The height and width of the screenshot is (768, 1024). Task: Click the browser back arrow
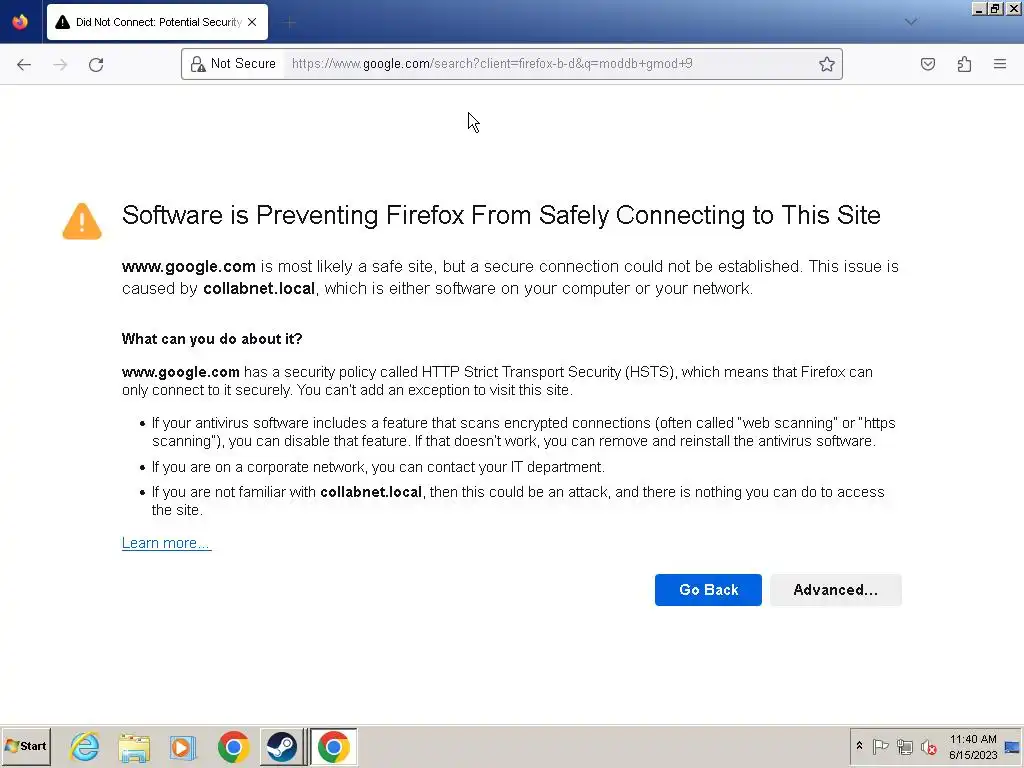24,64
